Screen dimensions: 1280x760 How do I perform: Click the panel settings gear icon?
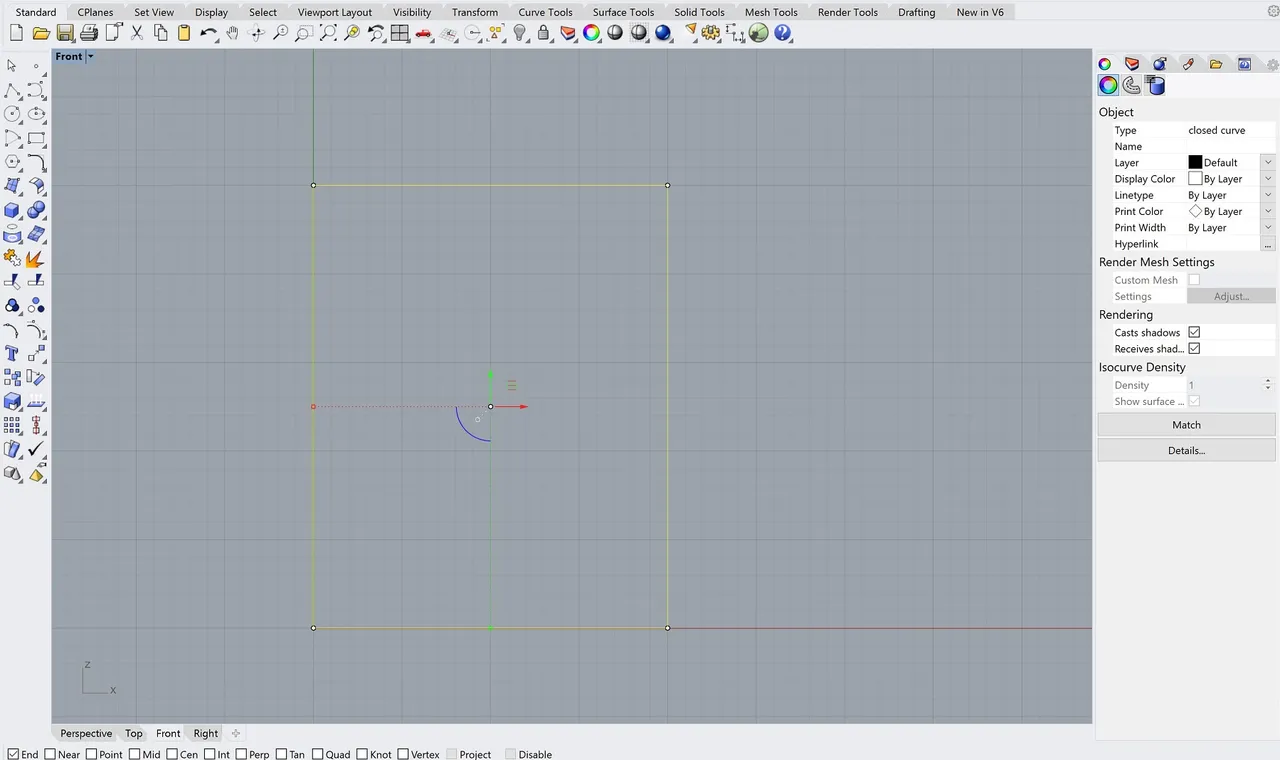click(x=1273, y=64)
